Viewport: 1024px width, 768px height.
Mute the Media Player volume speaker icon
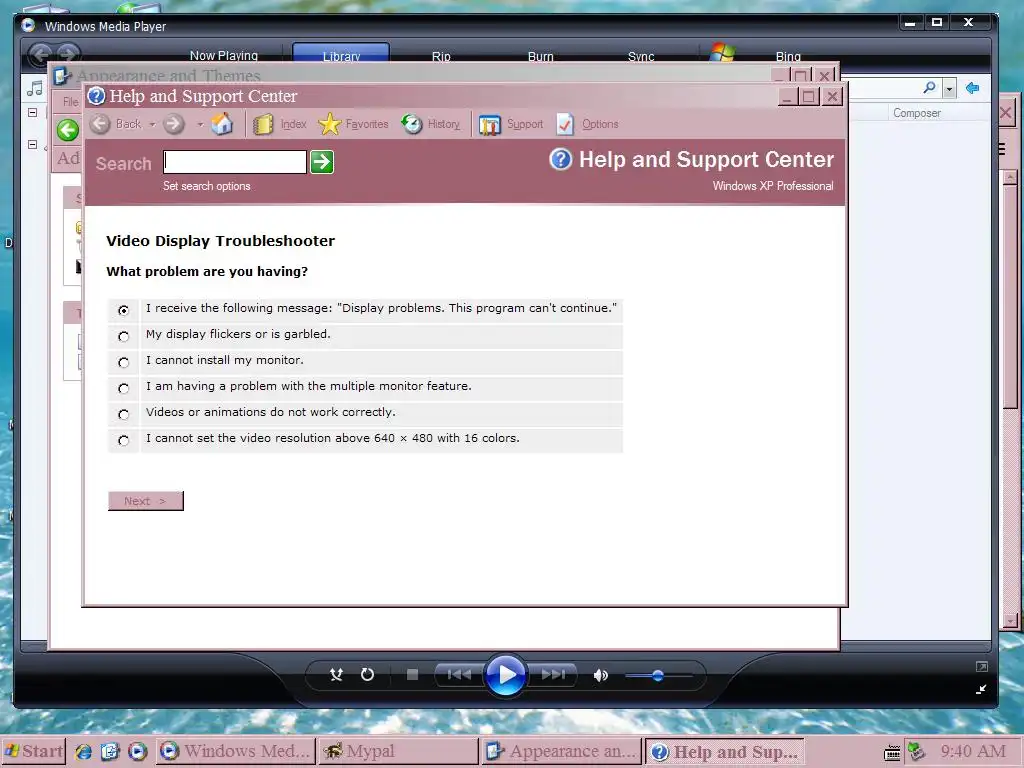coord(600,675)
